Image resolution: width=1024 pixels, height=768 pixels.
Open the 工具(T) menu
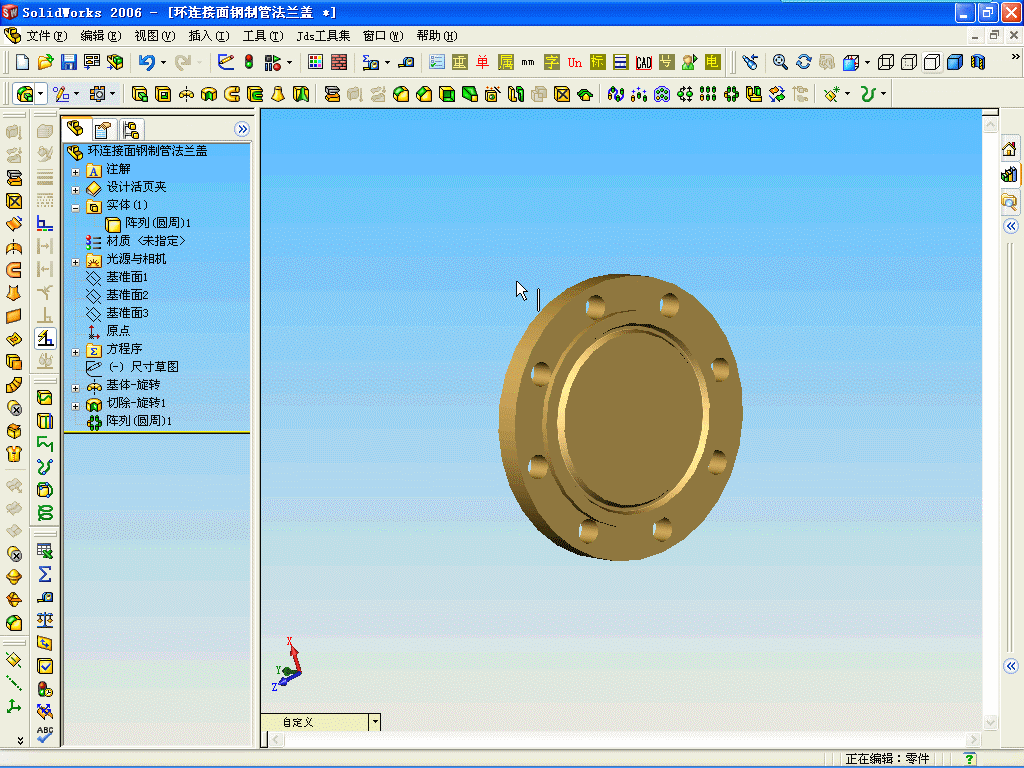pyautogui.click(x=263, y=36)
